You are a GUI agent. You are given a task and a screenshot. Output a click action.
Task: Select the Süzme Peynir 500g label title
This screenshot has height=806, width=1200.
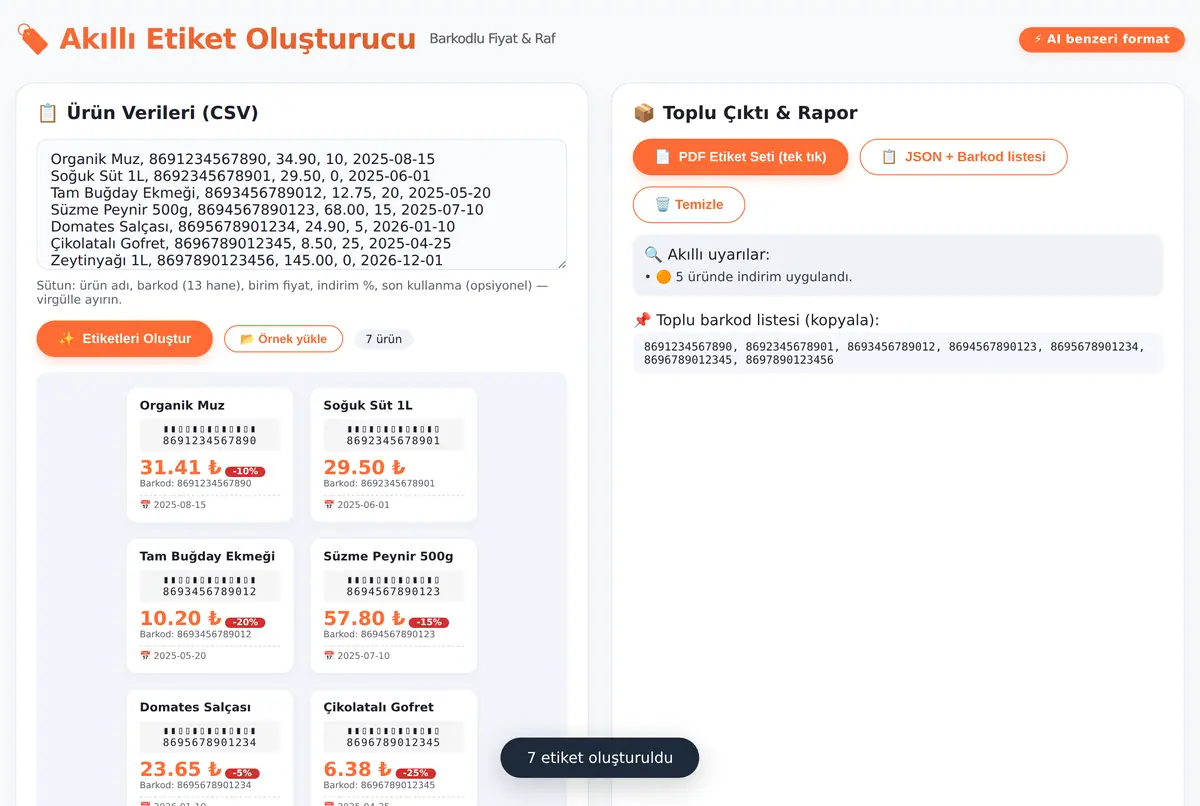388,556
